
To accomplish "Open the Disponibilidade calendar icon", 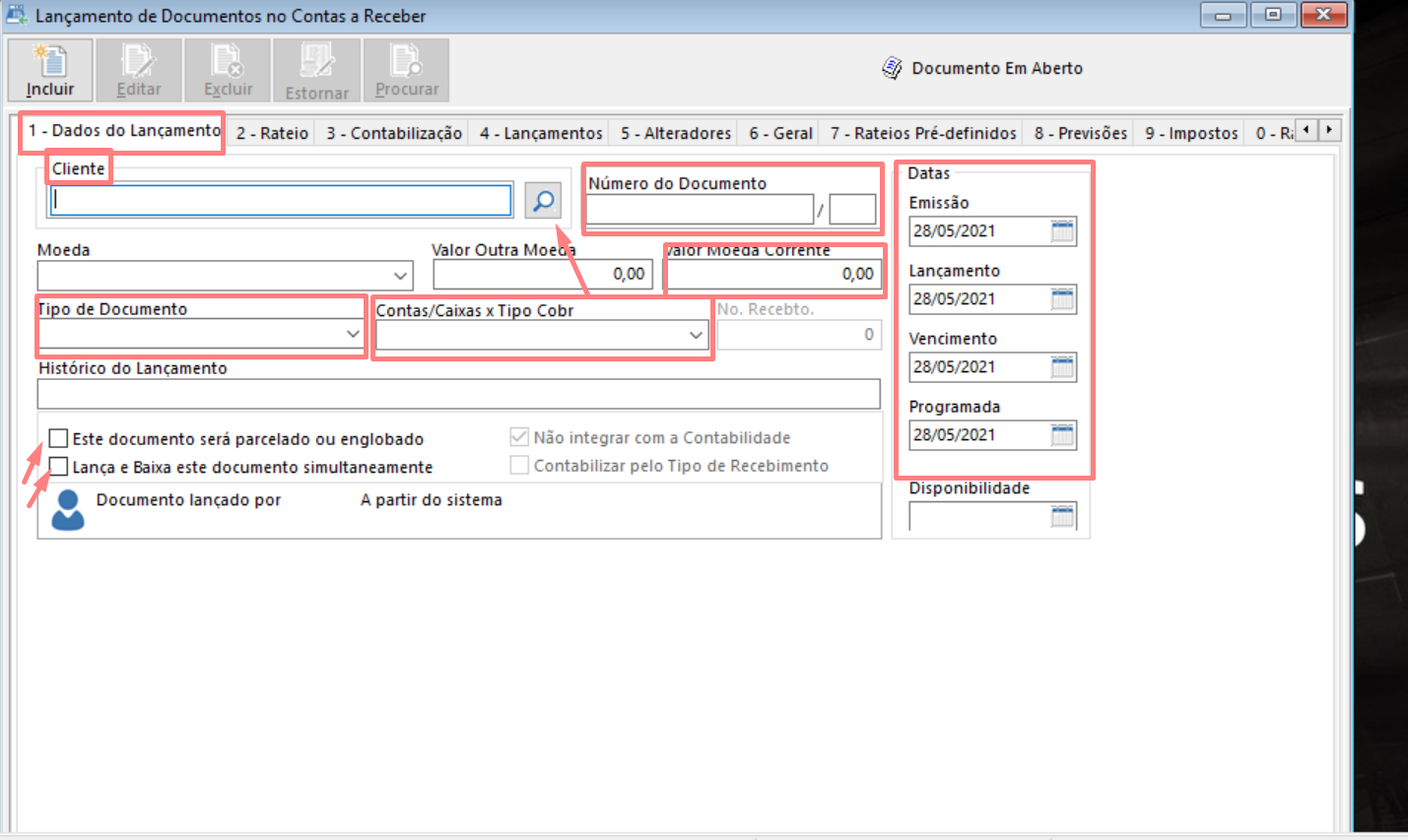I will point(1062,517).
